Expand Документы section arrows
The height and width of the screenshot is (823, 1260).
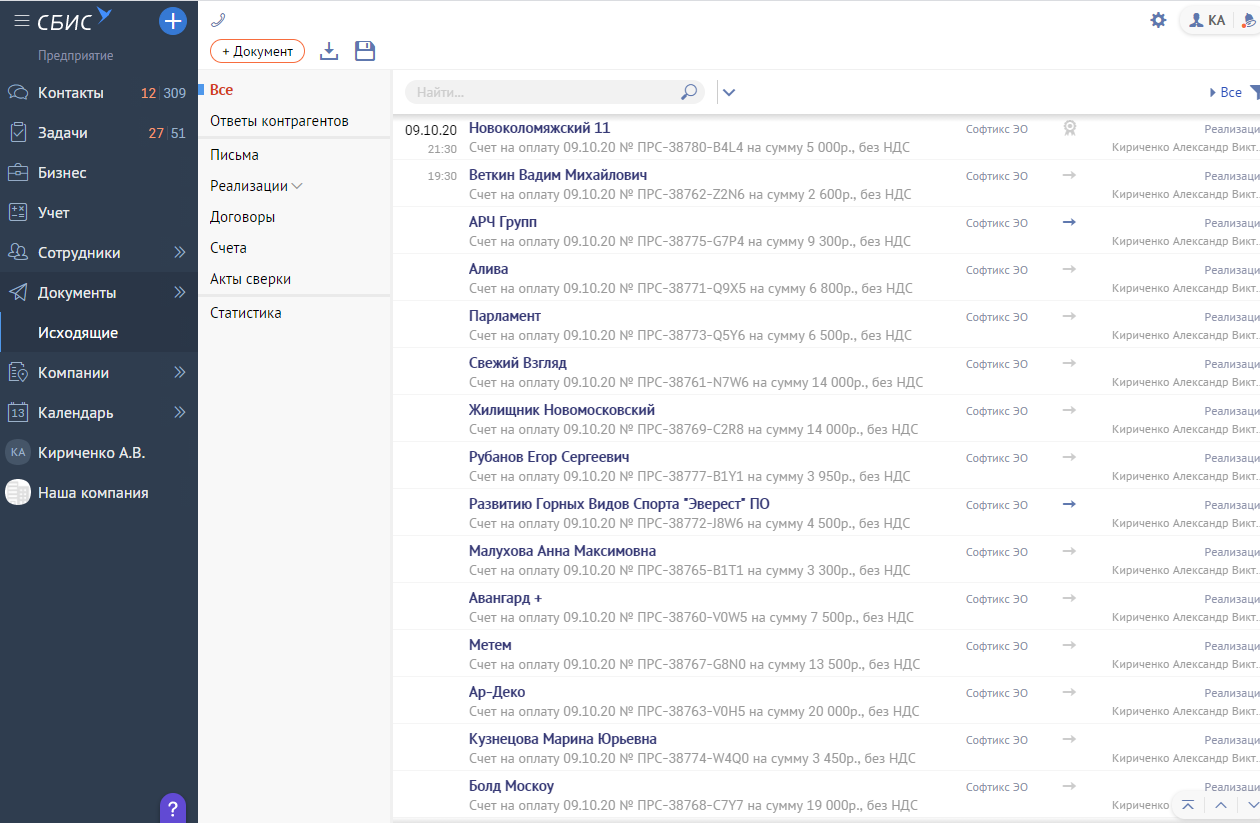(180, 293)
